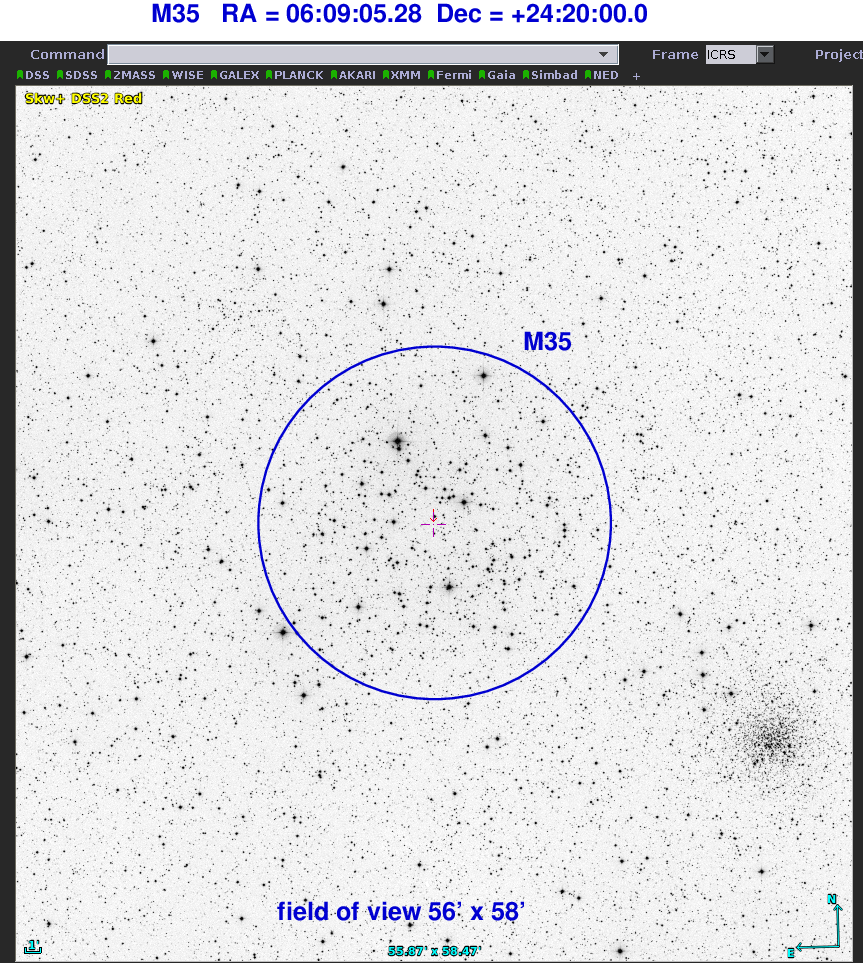Viewport: 863px width, 963px height.
Task: Click the central reticle crosshair in M35
Action: (433, 523)
